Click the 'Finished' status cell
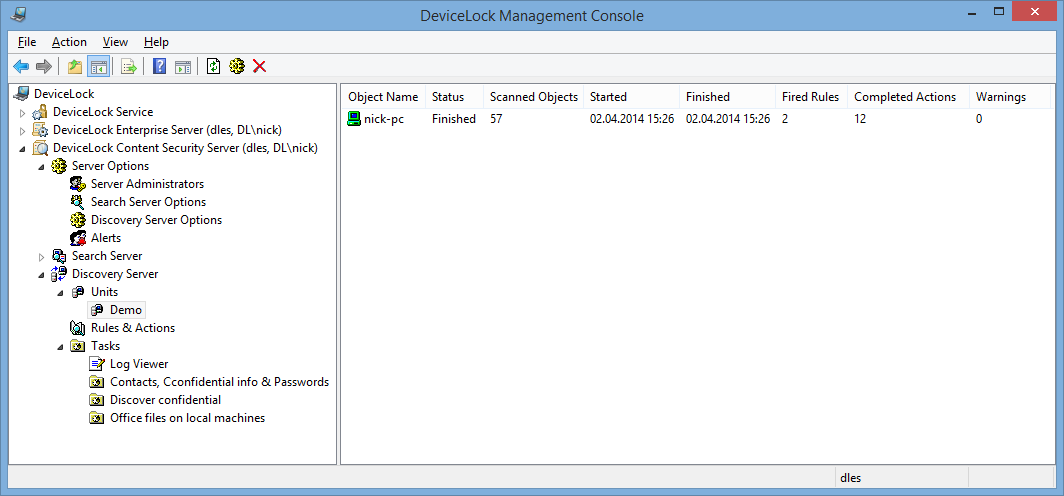 [454, 119]
